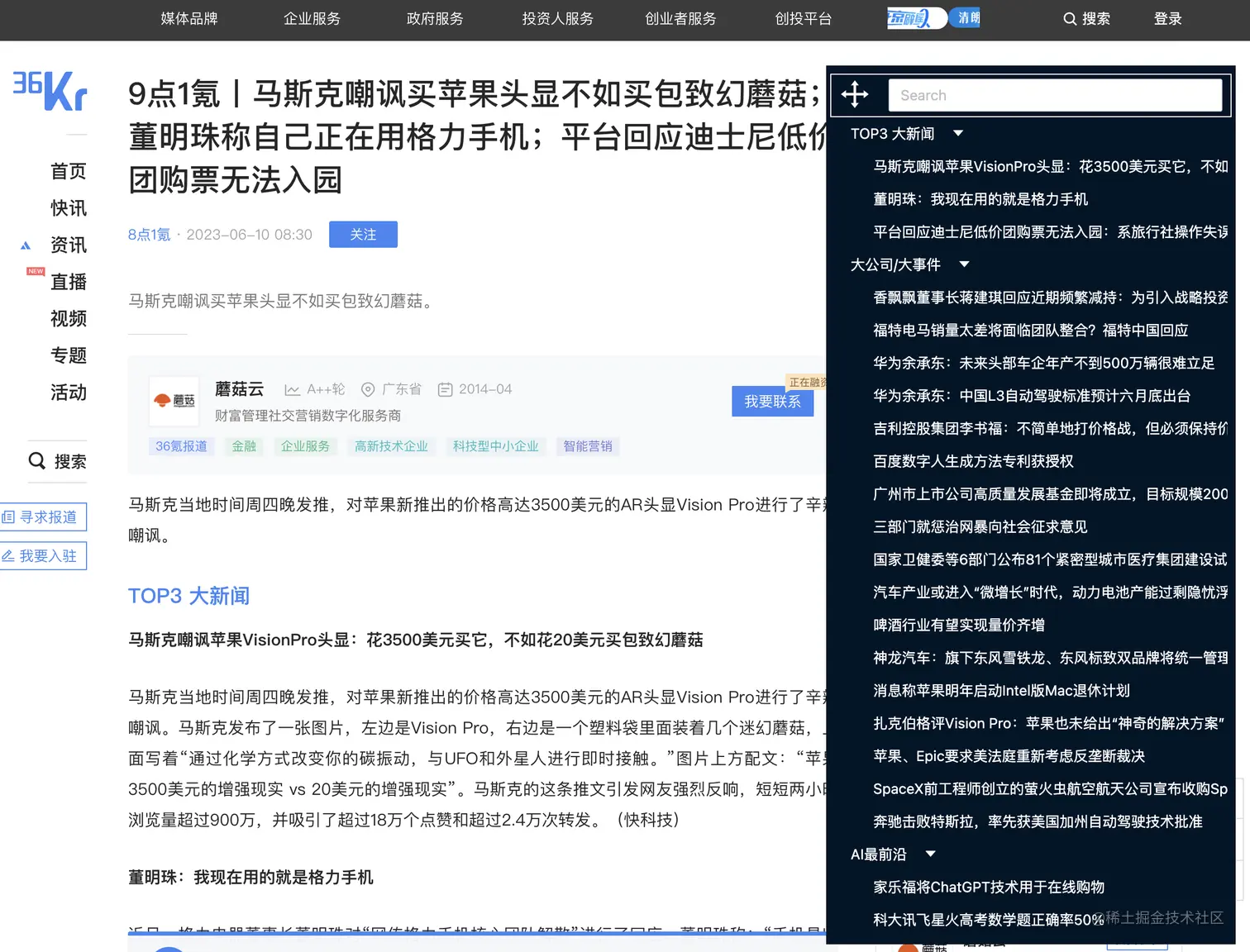Image resolution: width=1250 pixels, height=952 pixels.
Task: Jump to outline item 国家卫健委等6部门
Action: 1050,559
